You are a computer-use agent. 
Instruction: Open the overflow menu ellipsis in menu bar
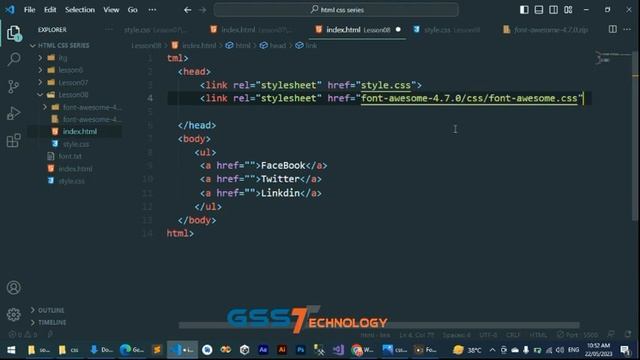[152, 10]
